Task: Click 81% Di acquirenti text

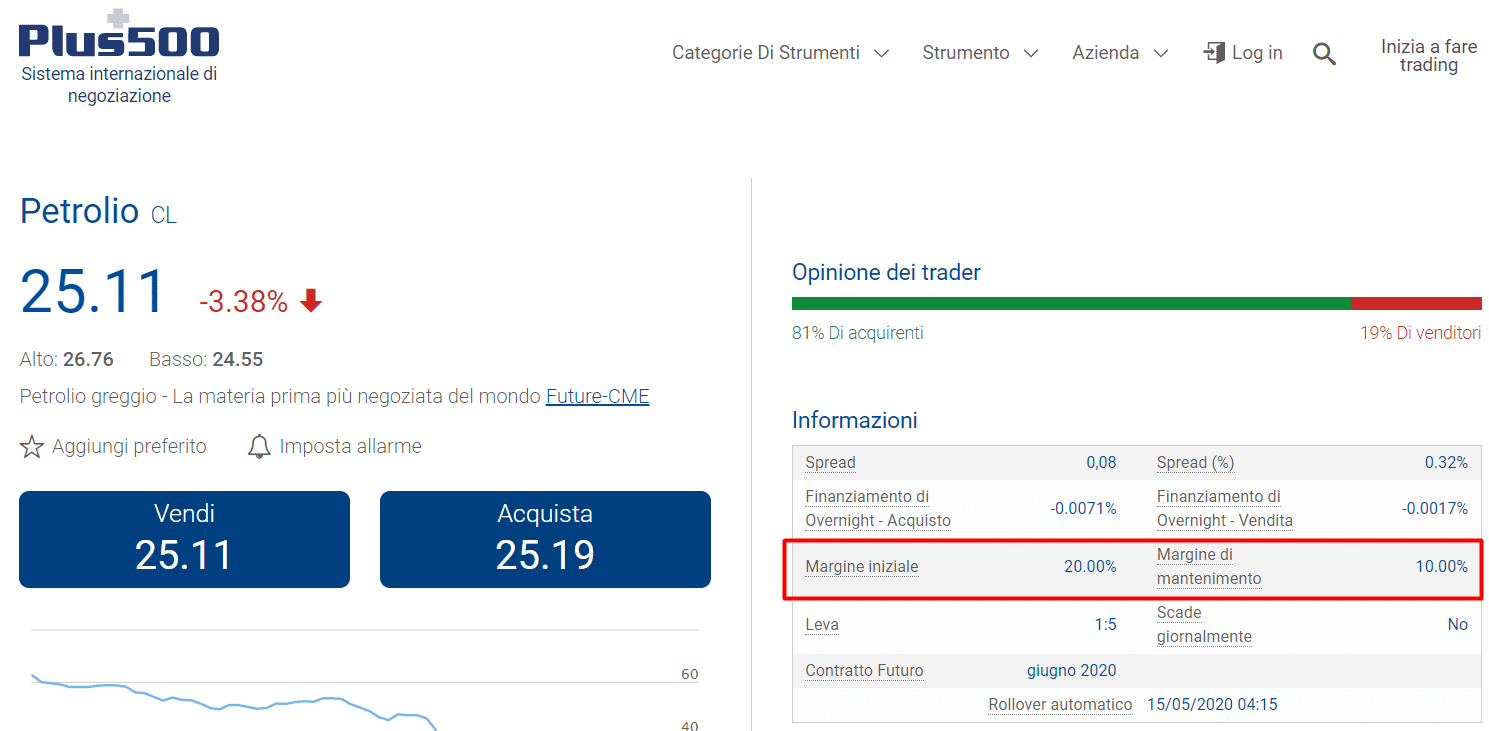Action: coord(858,333)
